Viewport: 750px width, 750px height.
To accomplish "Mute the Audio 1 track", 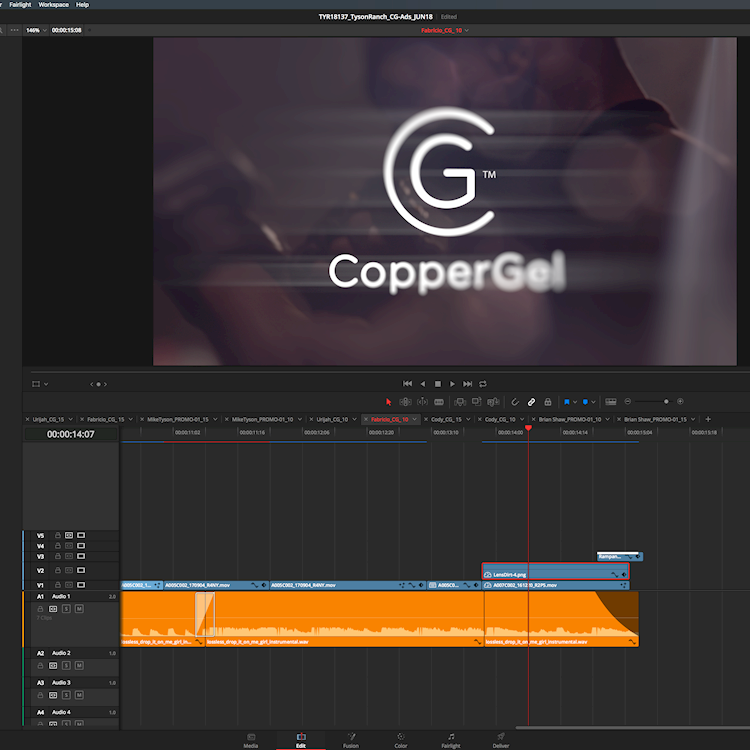I will pos(79,609).
